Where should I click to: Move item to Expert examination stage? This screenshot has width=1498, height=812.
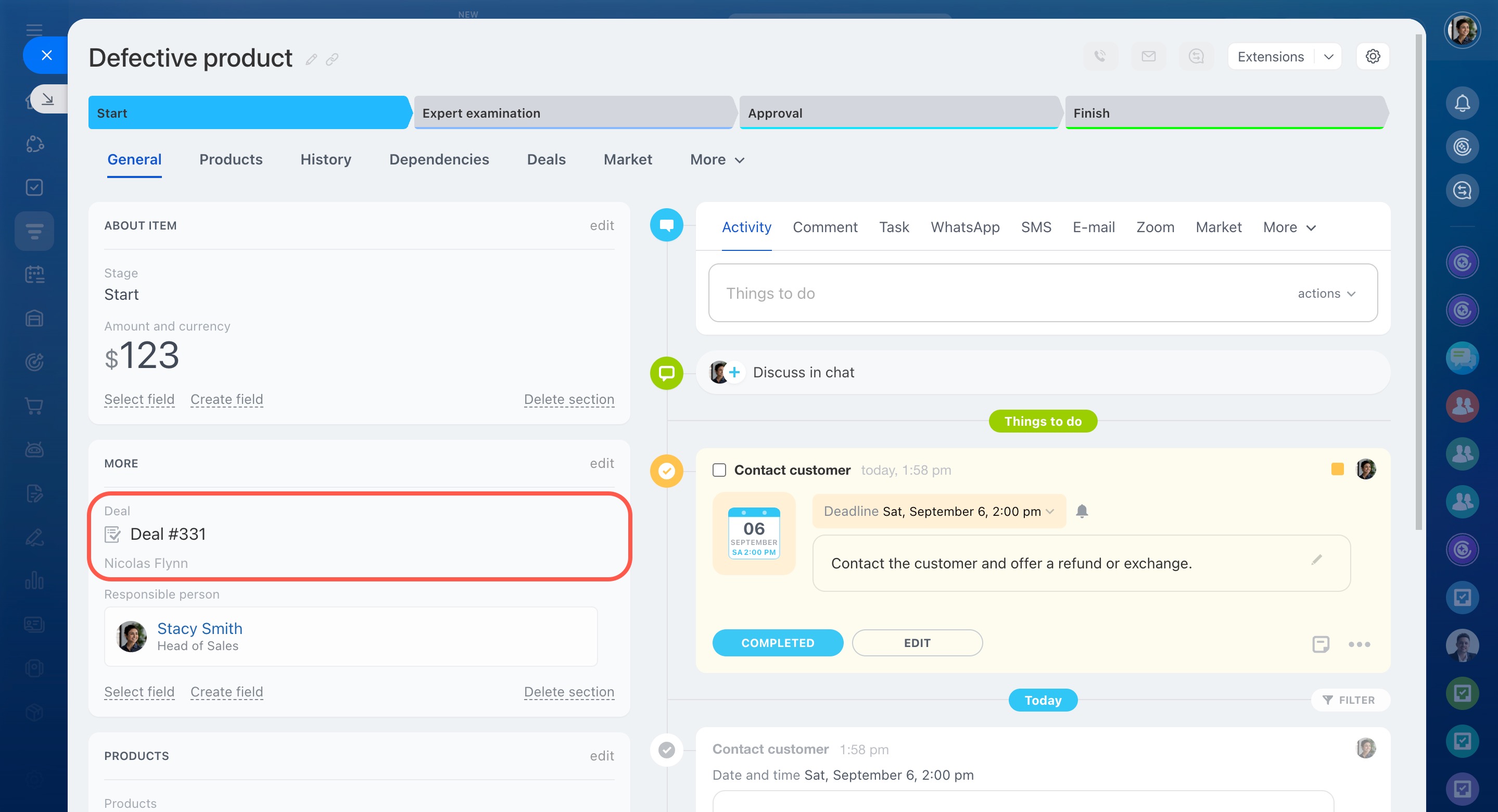(573, 113)
